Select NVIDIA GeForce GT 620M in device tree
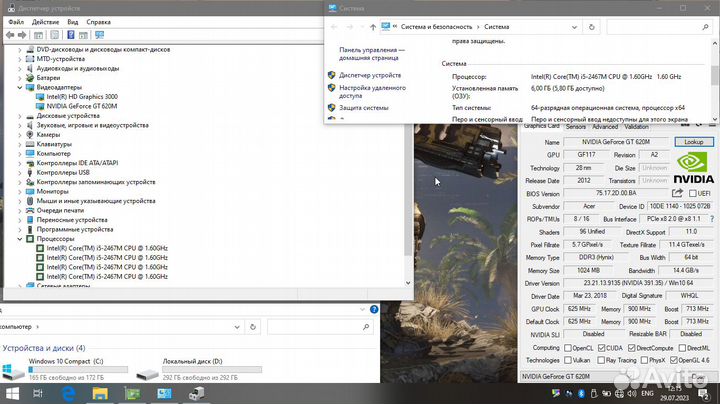This screenshot has height=404, width=720. (x=82, y=106)
